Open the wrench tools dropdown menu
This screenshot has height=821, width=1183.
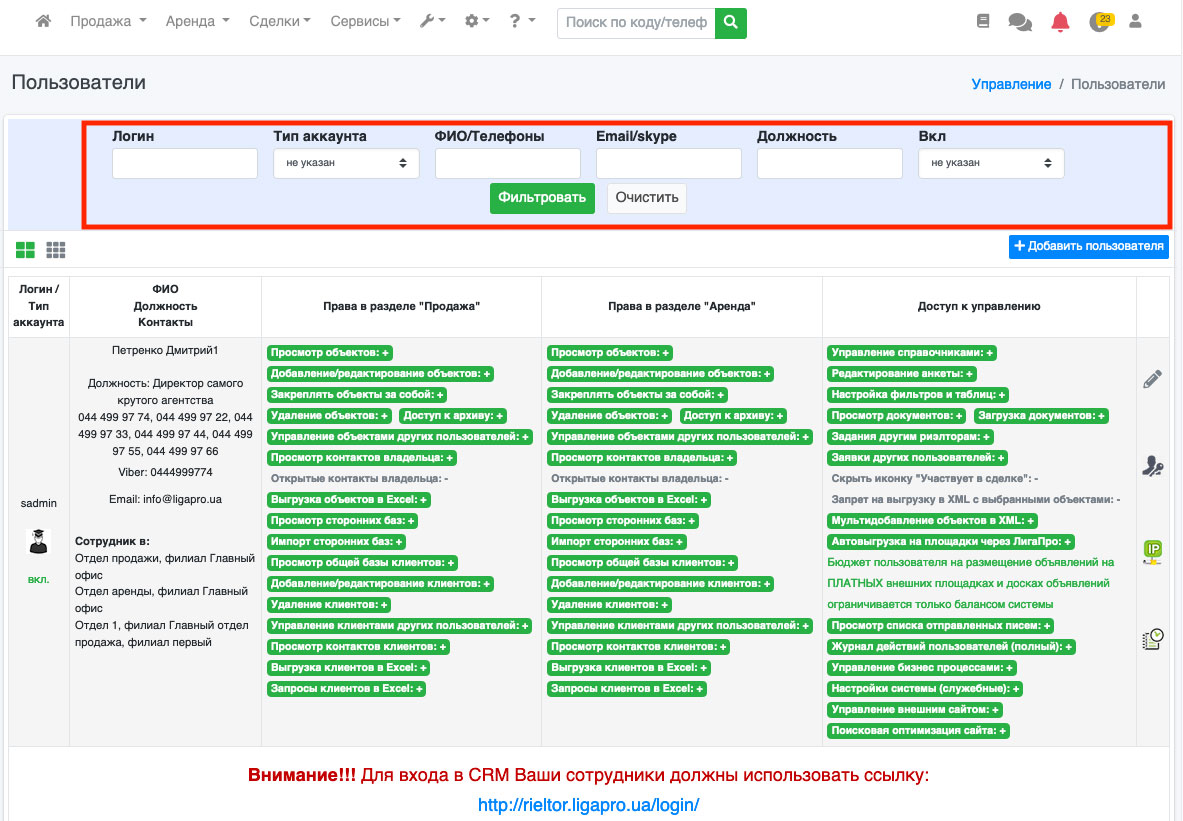pos(432,21)
